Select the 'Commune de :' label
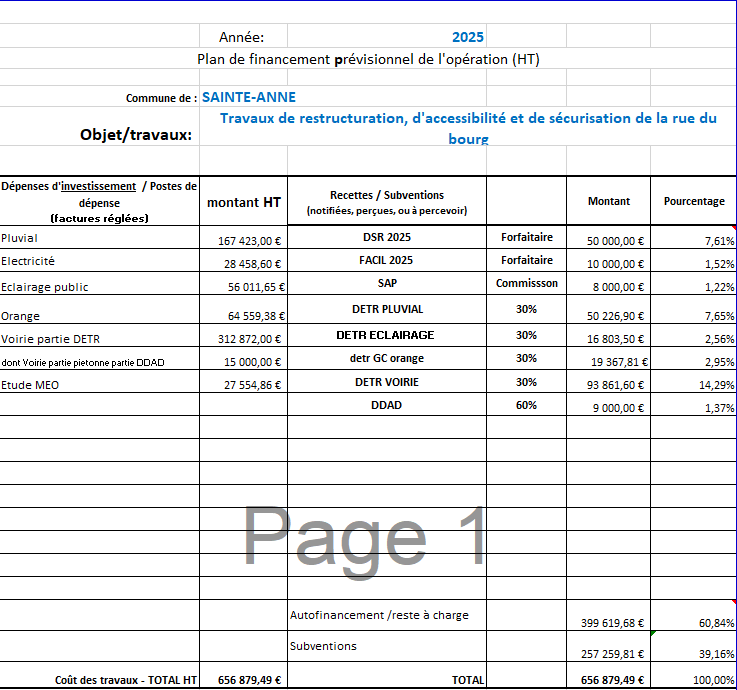Viewport: 737px width, 690px height. click(x=161, y=98)
